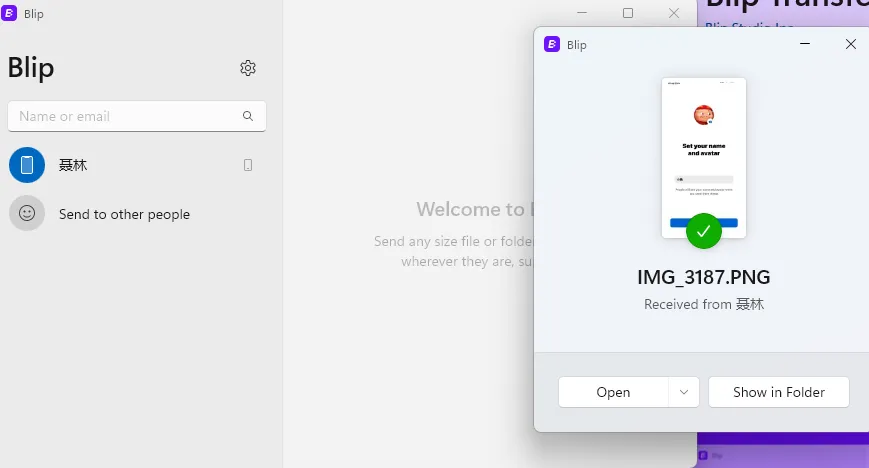Screen dimensions: 869x468
Task: Expand the dropdown arrow next to Open
Action: (x=684, y=392)
